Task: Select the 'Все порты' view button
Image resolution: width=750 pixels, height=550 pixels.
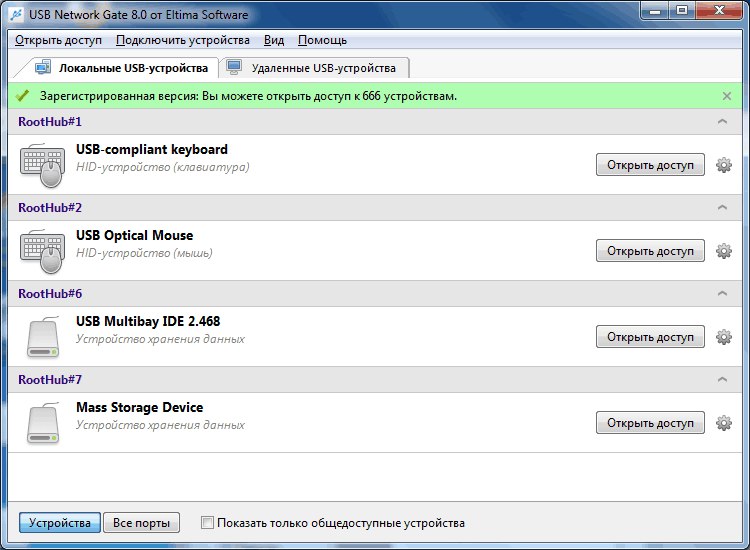Action: [x=142, y=523]
